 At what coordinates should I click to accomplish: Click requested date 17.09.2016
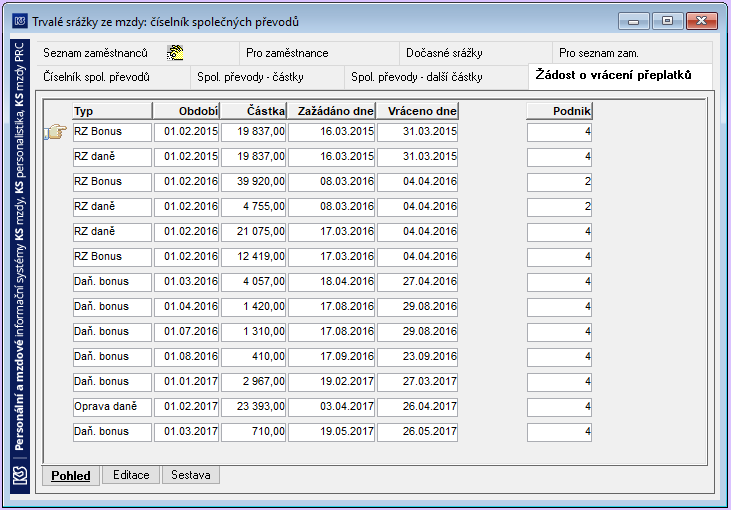331,357
